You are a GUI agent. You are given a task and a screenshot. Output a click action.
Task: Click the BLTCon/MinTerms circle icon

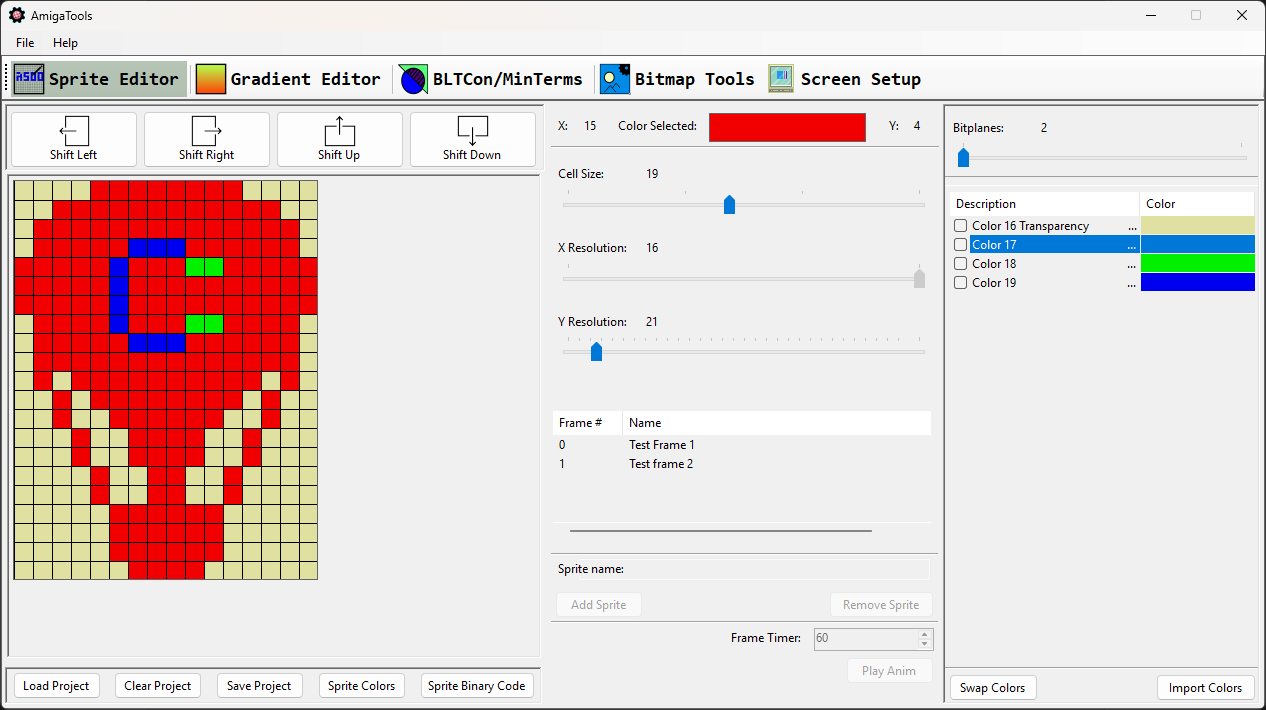click(x=414, y=79)
